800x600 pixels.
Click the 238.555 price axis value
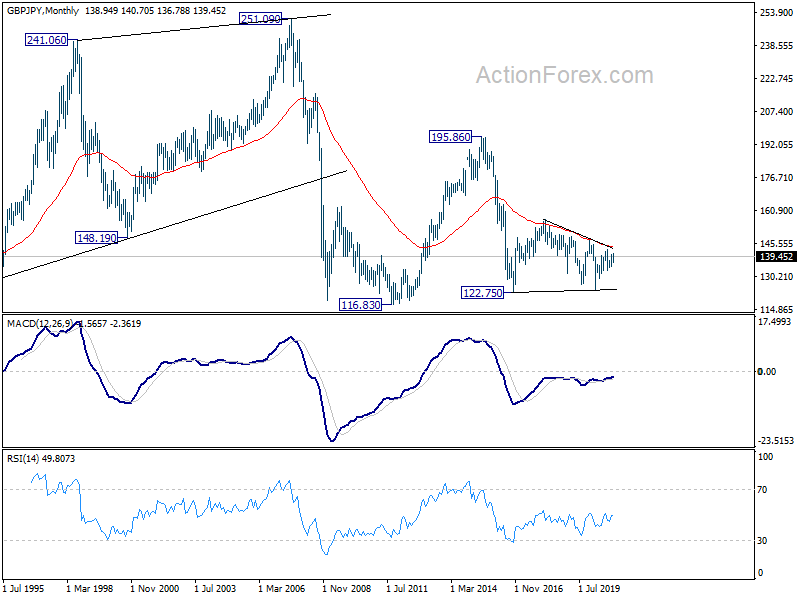[776, 45]
